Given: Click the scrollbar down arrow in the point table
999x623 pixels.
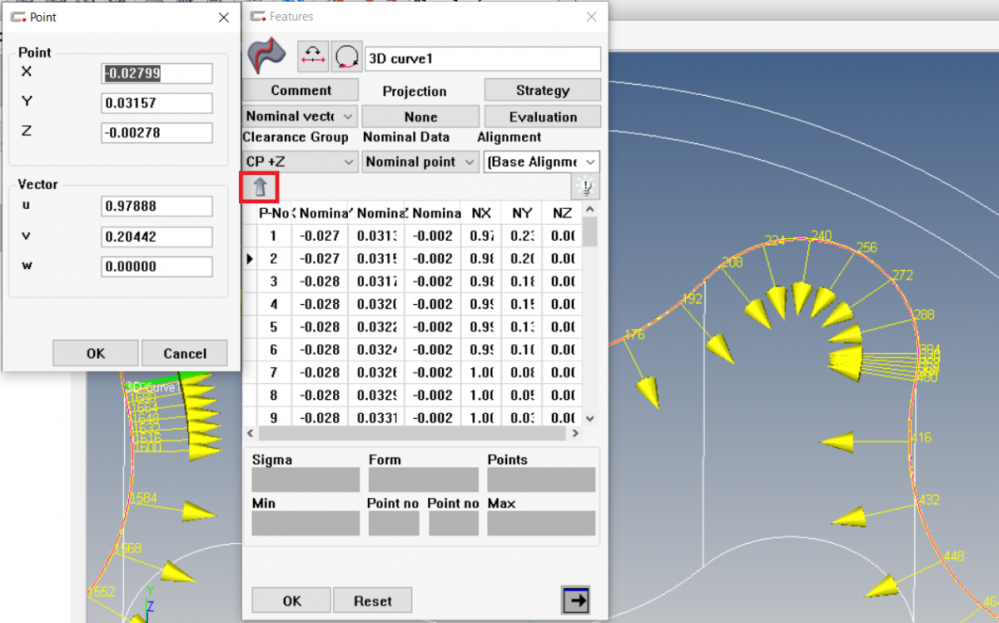Looking at the screenshot, I should pos(589,419).
